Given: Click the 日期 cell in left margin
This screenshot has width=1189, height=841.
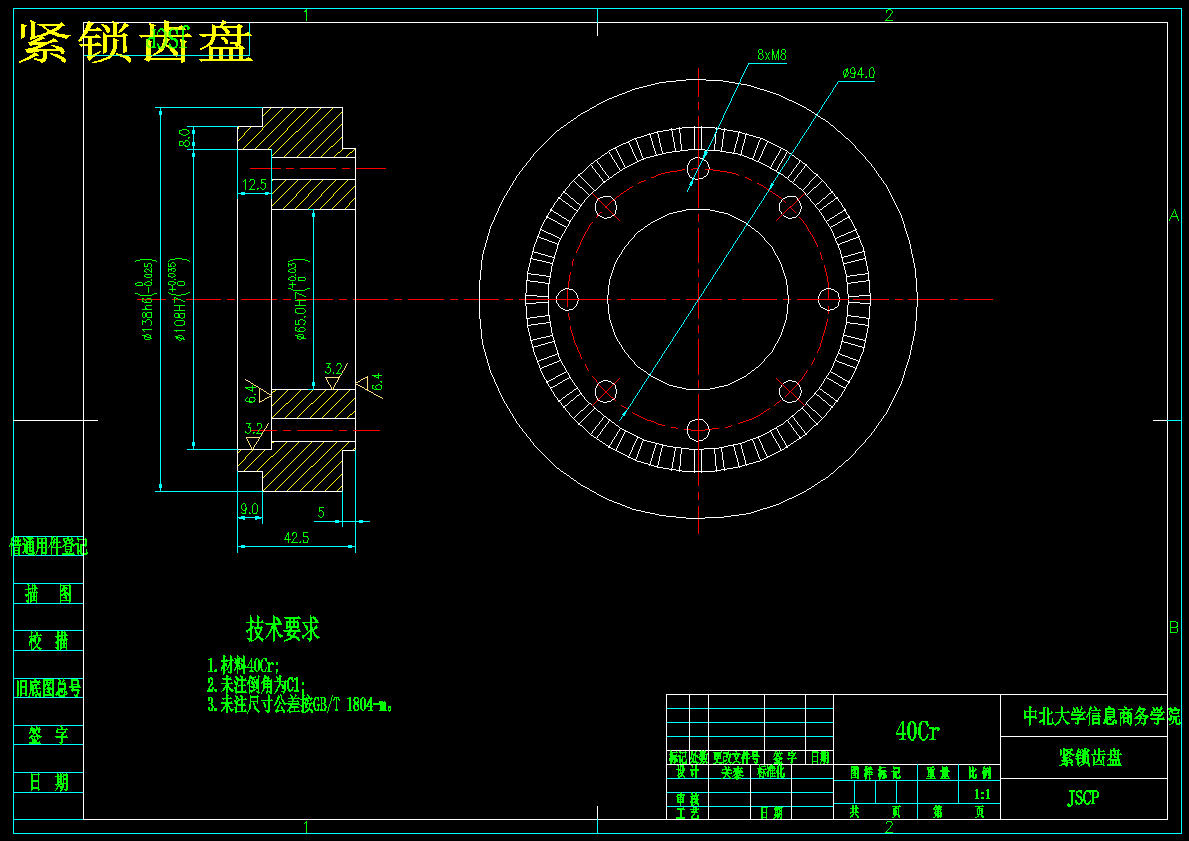Looking at the screenshot, I should pos(49,782).
